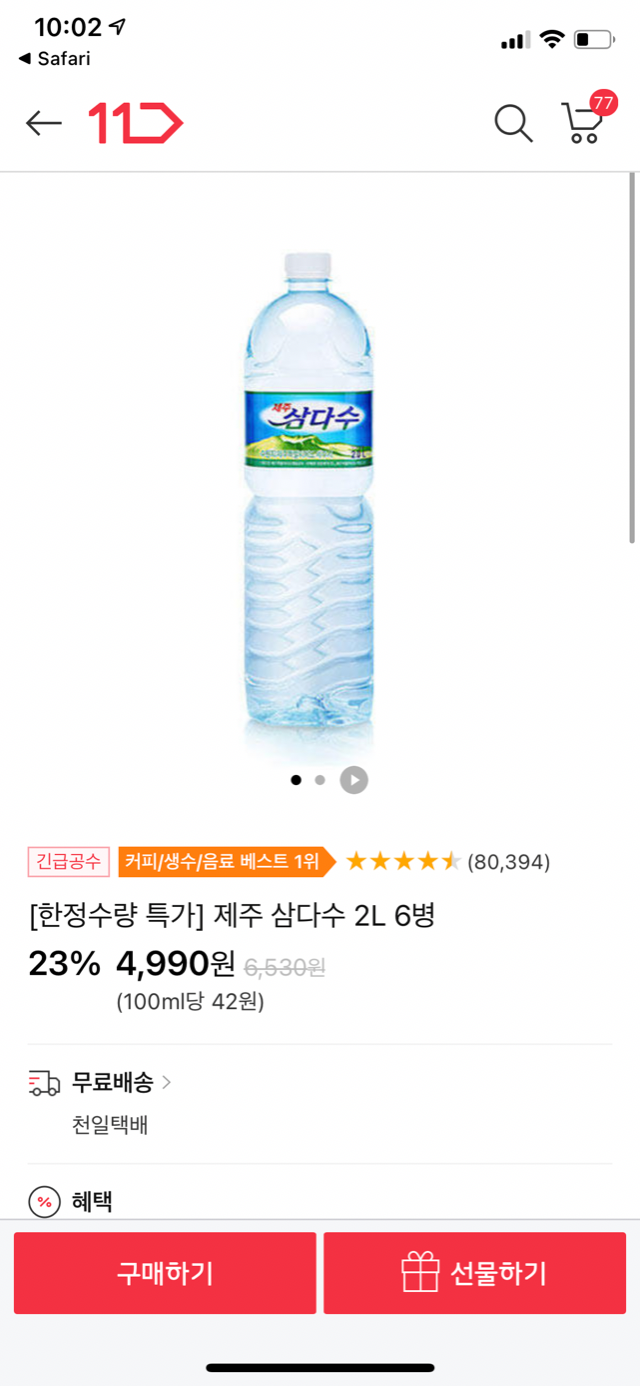Tap the back arrow icon
The width and height of the screenshot is (640, 1386).
tap(44, 123)
